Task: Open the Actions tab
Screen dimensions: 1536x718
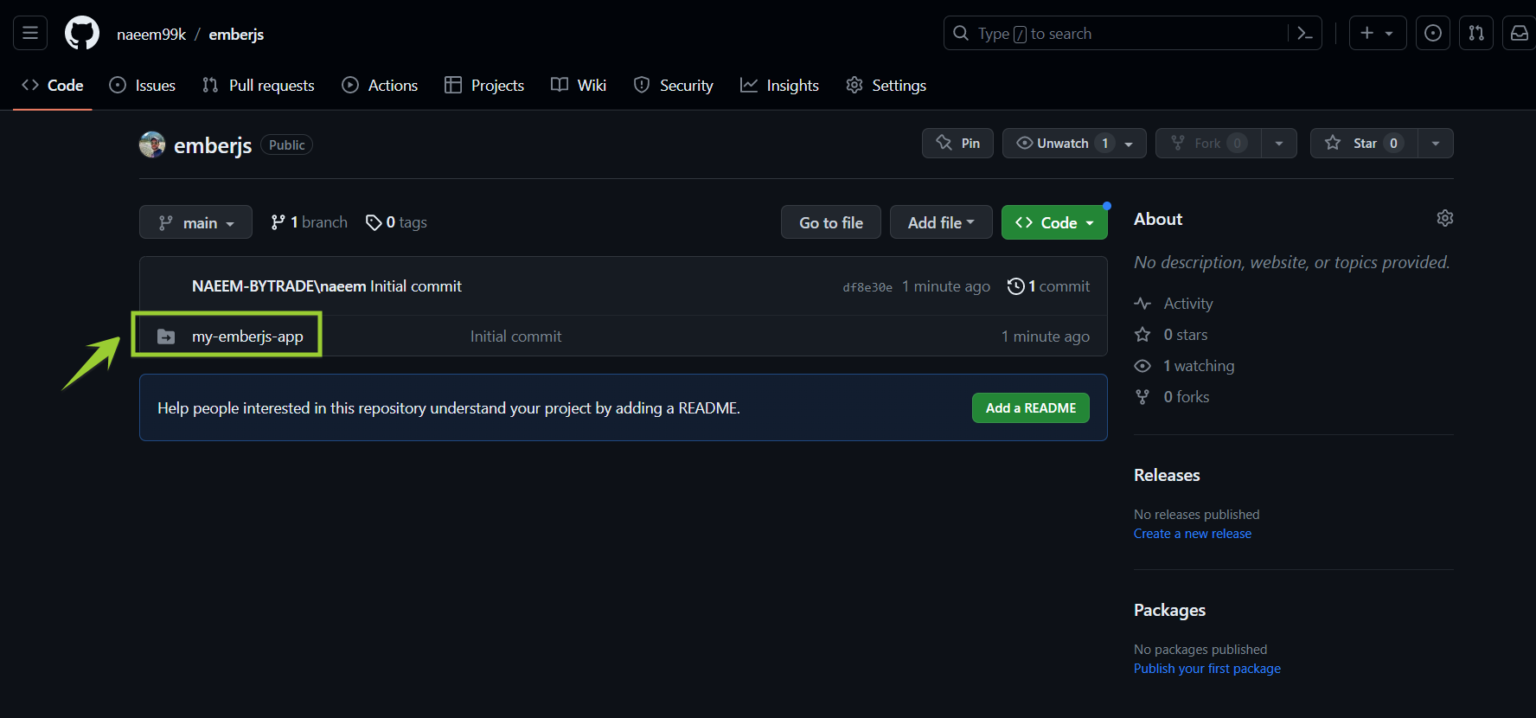Action: (379, 85)
